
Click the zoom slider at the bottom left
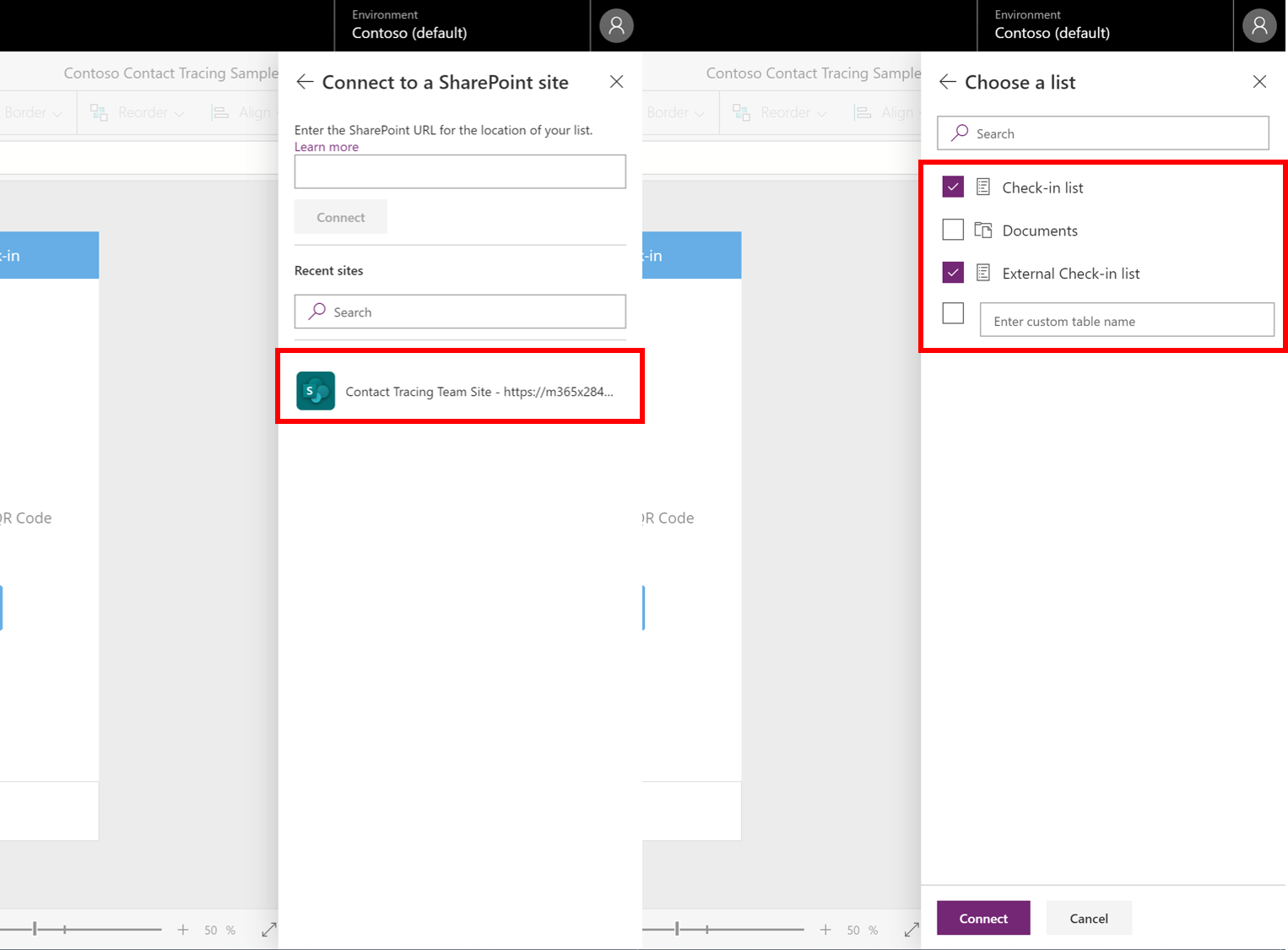point(81,930)
